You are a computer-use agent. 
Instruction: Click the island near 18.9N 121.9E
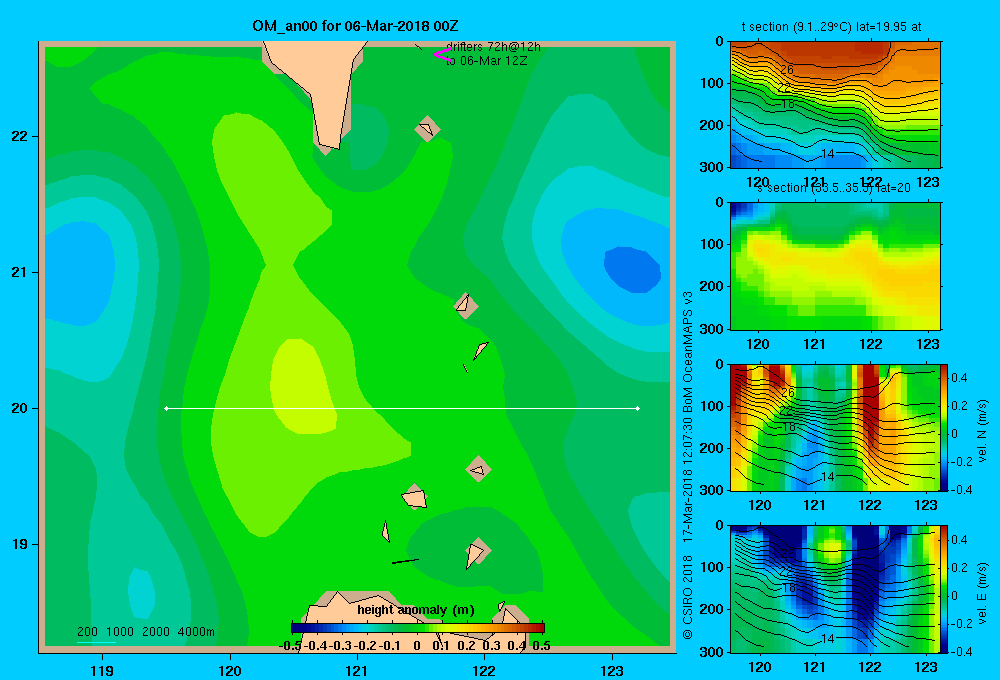[x=477, y=552]
